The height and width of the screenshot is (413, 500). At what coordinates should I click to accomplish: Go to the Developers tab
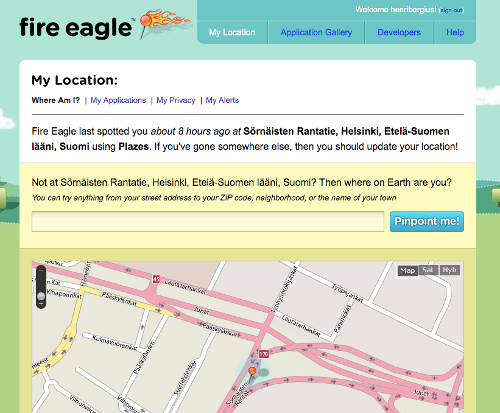tap(399, 32)
